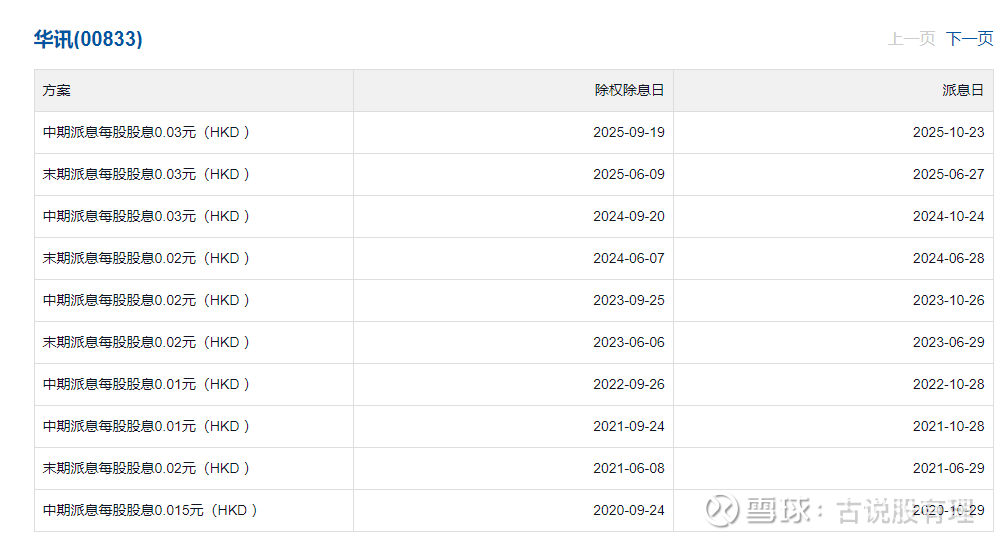Viewport: 1003px width, 541px height.
Task: Click the 0.015元 interim dividend plan row
Action: (x=150, y=510)
